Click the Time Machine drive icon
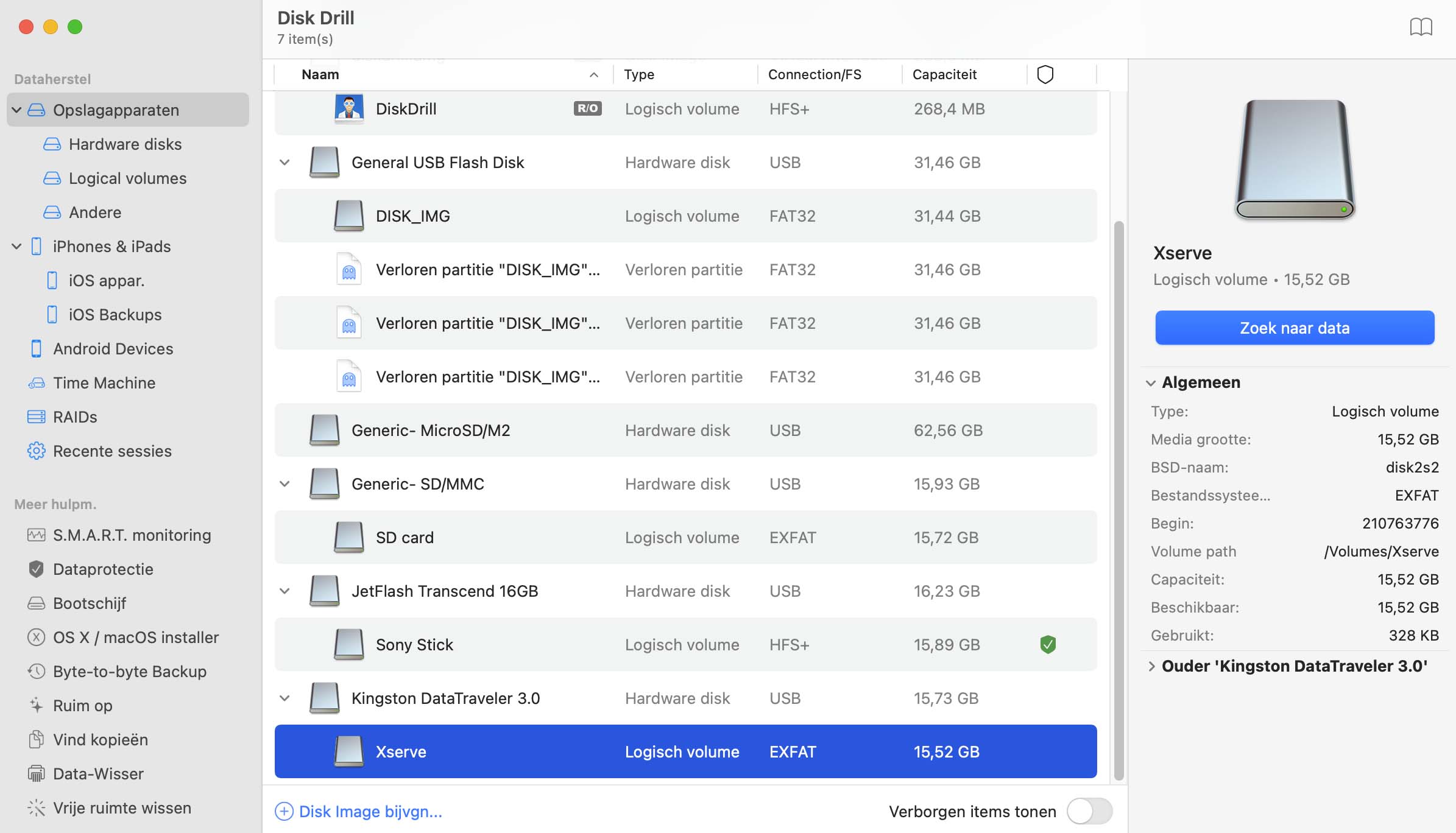 (37, 383)
